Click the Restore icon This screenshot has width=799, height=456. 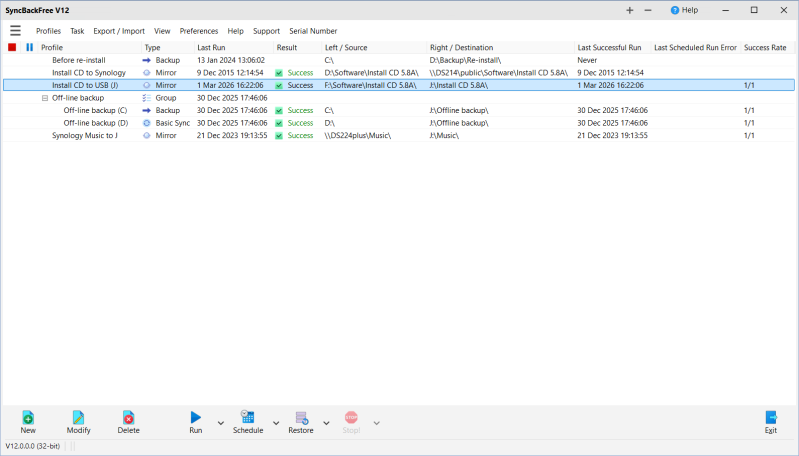click(x=301, y=422)
